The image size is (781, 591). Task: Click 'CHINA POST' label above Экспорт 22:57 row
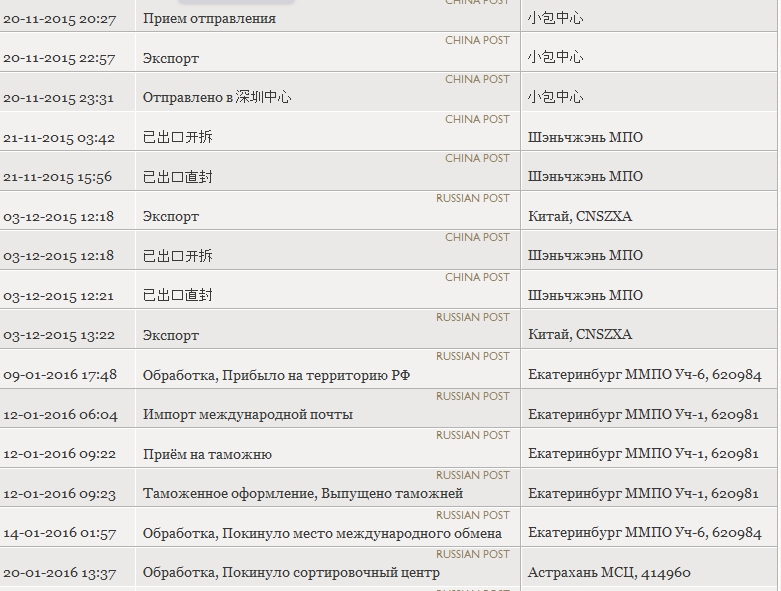tap(477, 40)
